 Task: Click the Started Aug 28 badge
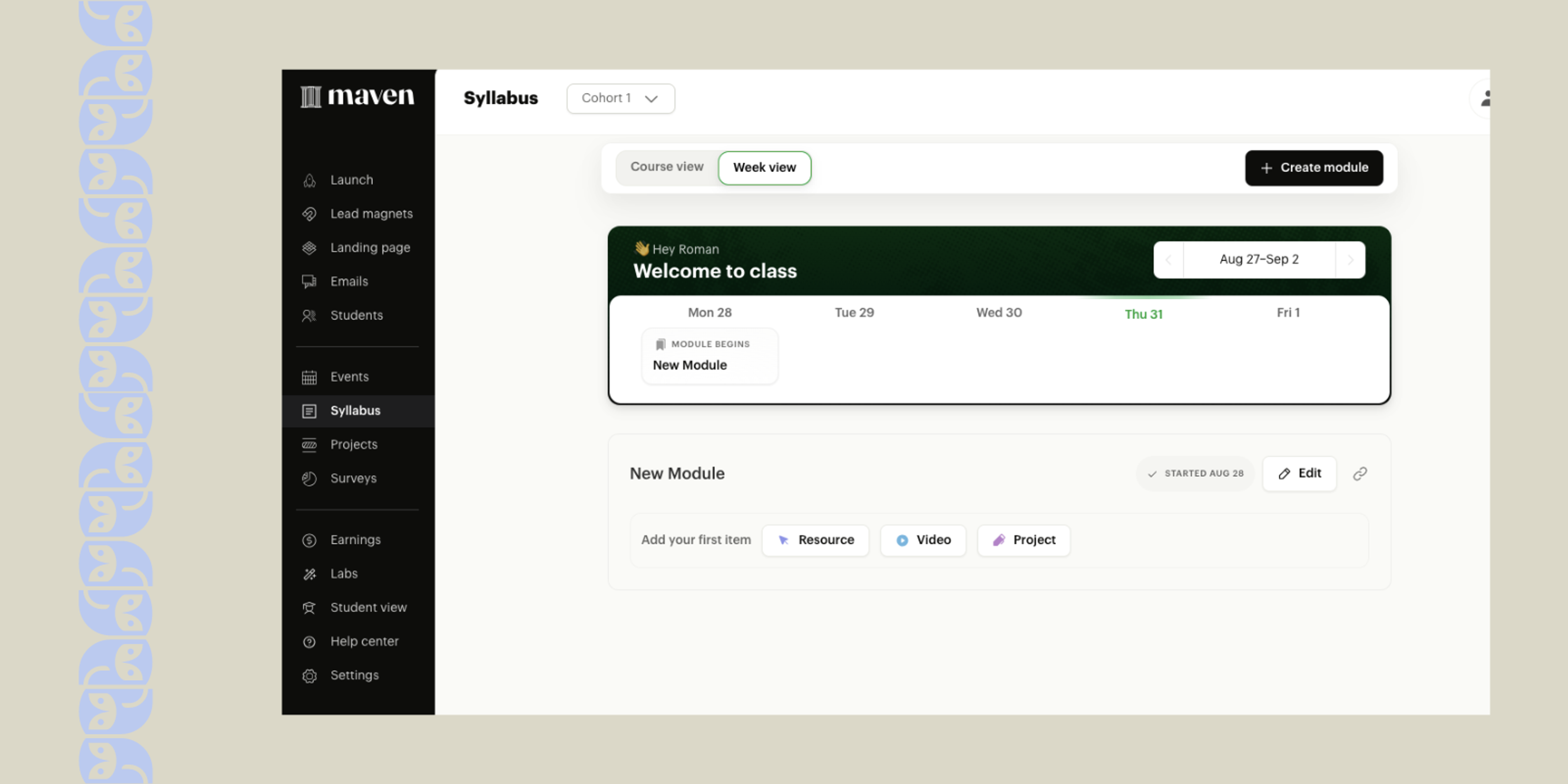[x=1195, y=474]
